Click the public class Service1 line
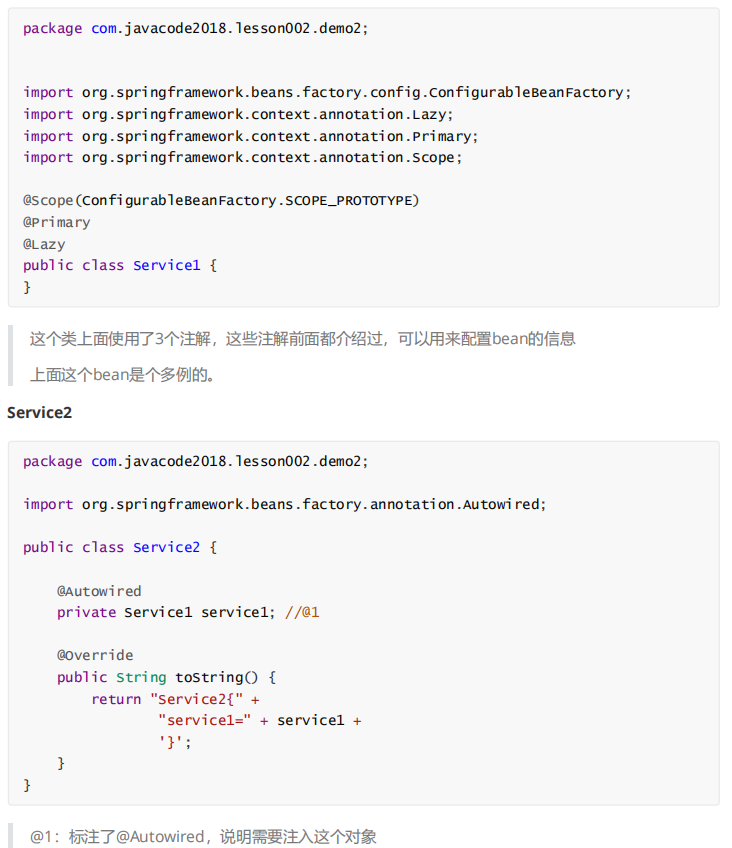Image resolution: width=732 pixels, height=848 pixels. [x=120, y=265]
